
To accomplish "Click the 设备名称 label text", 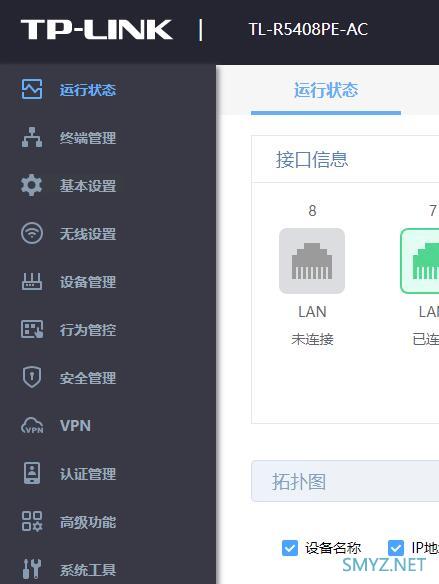I will pyautogui.click(x=333, y=548).
